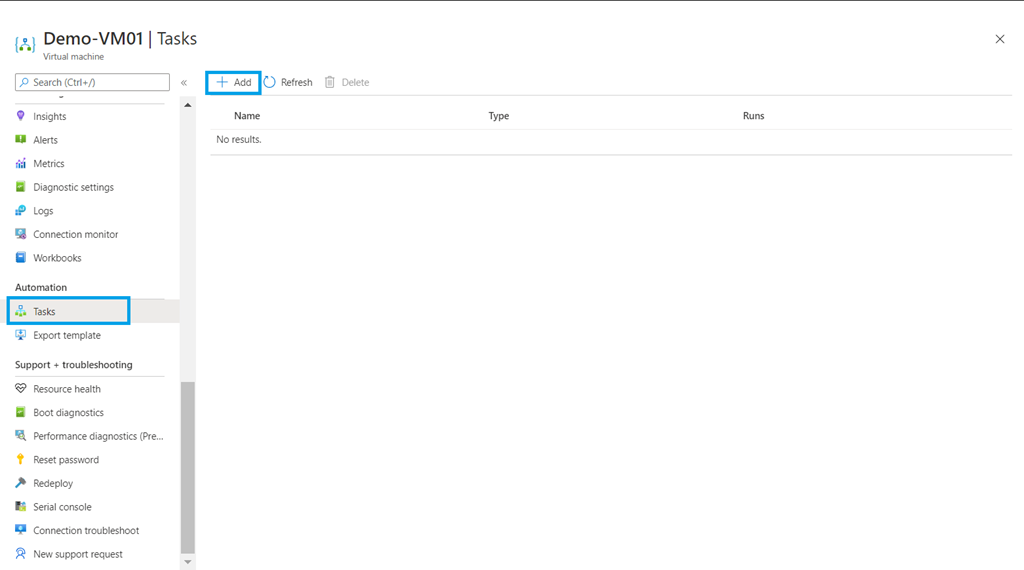Close the Tasks blade with X
1024x570 pixels.
1000,39
